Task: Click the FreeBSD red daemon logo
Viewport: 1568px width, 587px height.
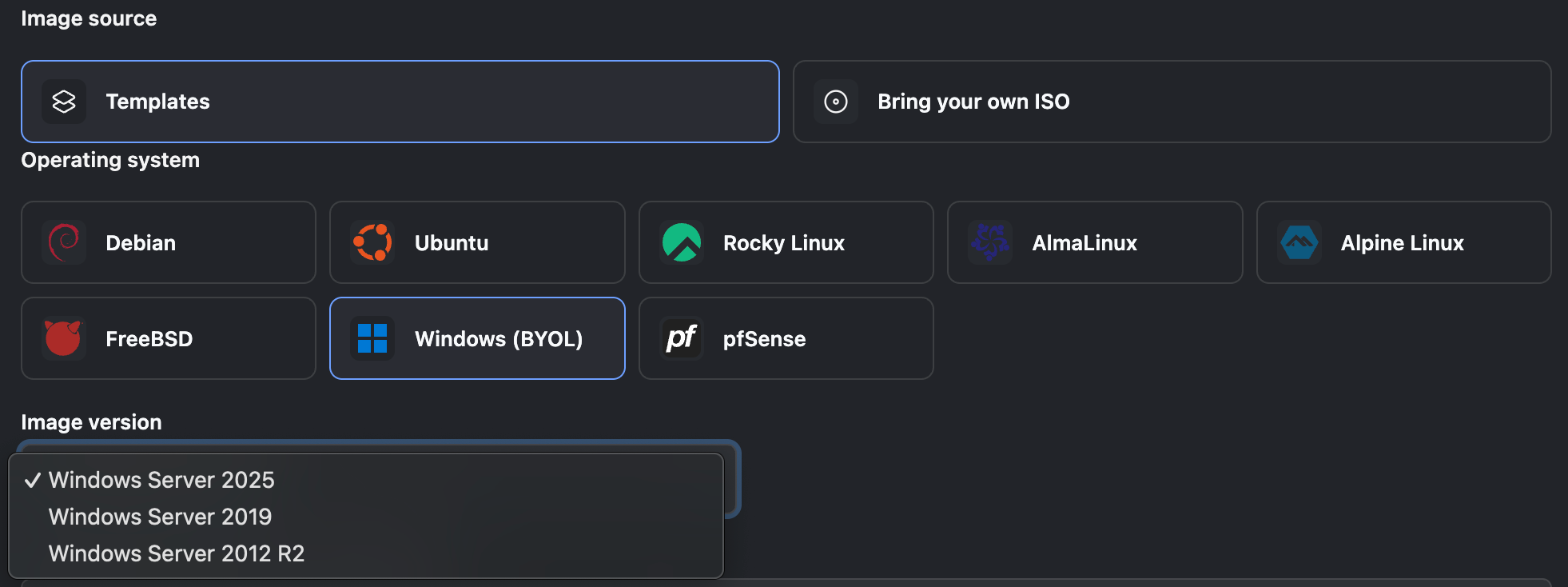Action: tap(64, 338)
